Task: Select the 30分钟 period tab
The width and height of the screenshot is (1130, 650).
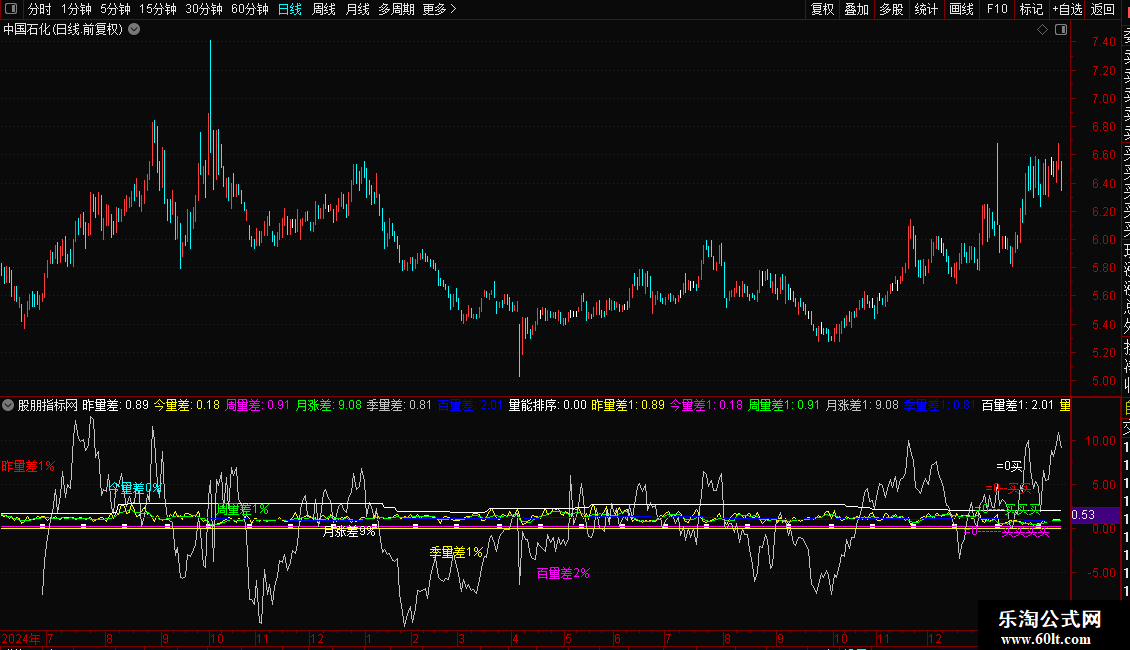Action: pyautogui.click(x=204, y=9)
